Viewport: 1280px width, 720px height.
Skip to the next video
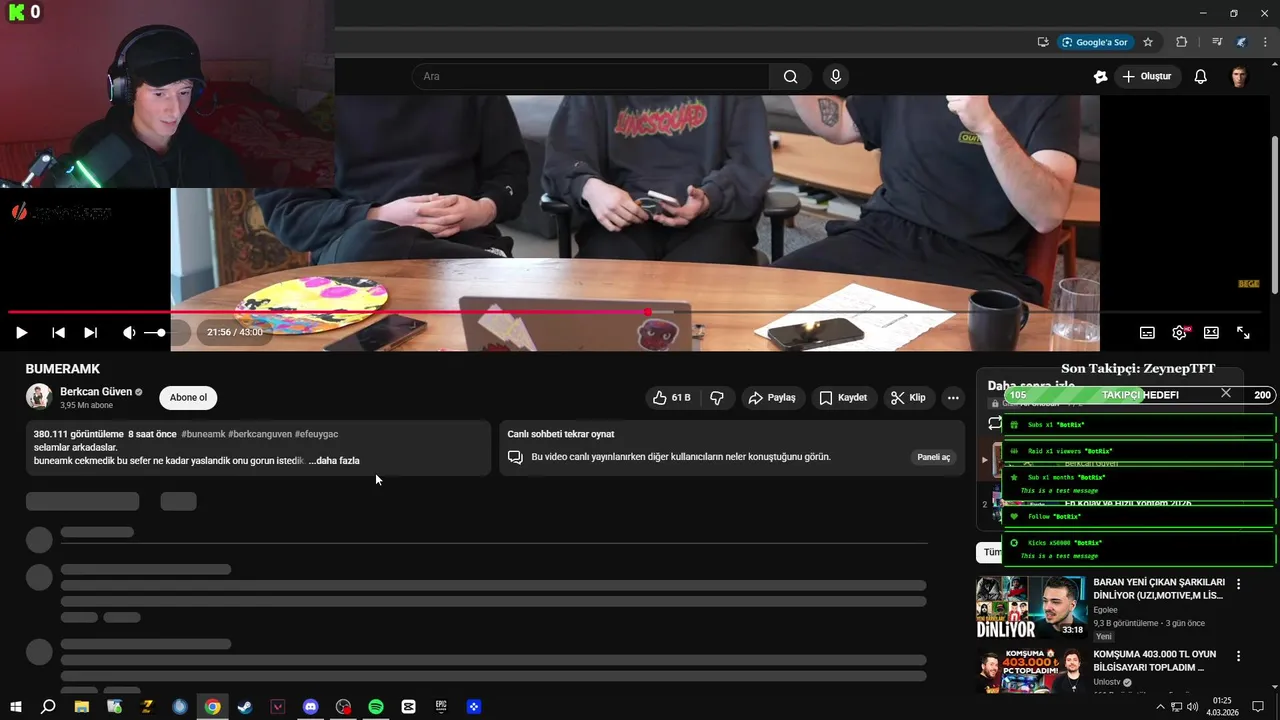click(x=90, y=332)
